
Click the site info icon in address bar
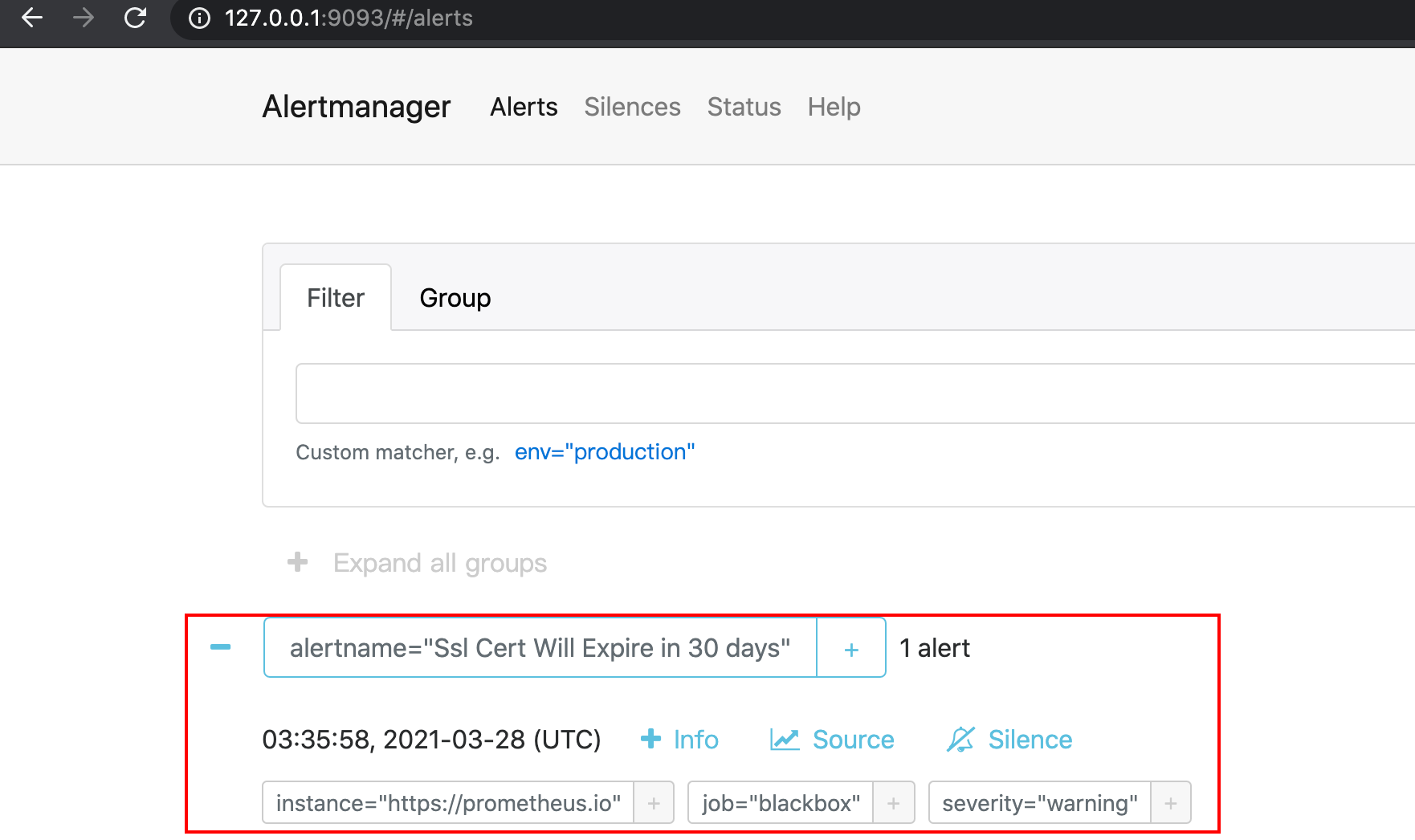(199, 18)
